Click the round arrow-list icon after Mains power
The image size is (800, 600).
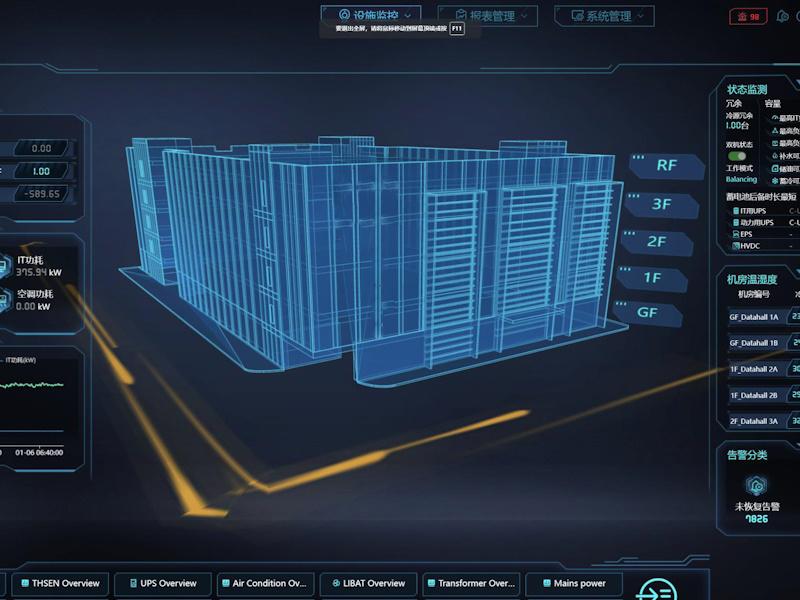pyautogui.click(x=657, y=590)
